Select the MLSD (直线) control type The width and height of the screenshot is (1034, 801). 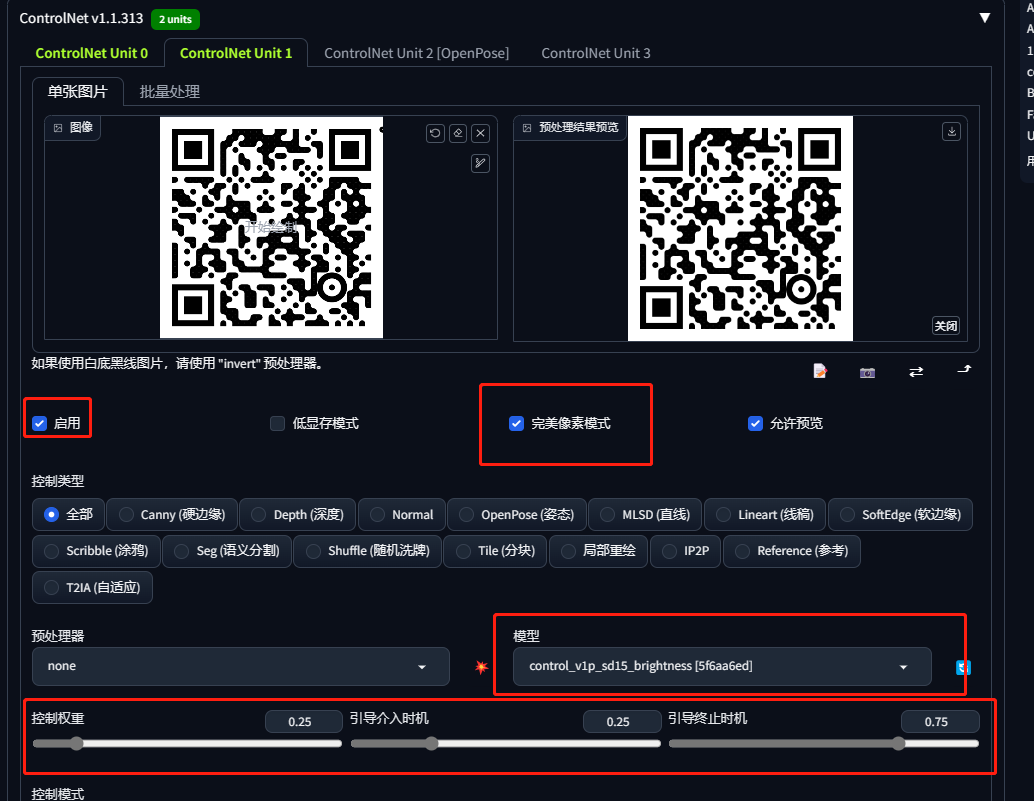tap(645, 514)
